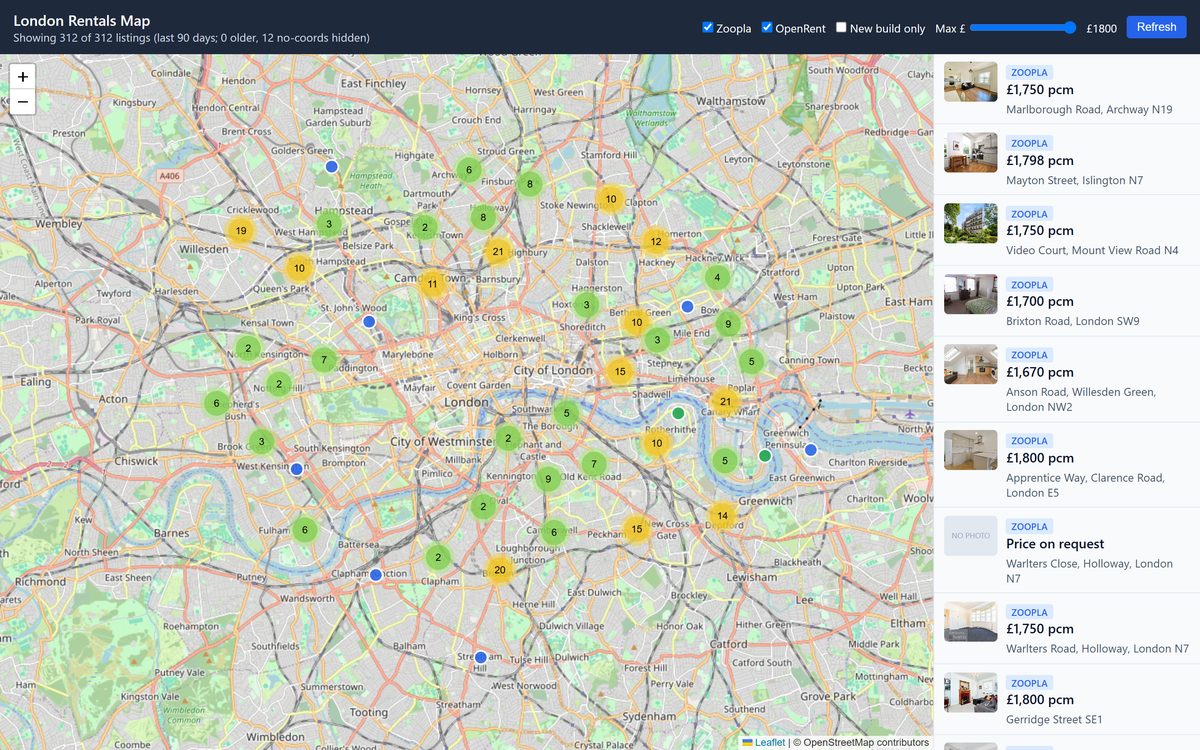Select the Warlters Road, Holloway listing
1200x750 pixels.
[1067, 629]
